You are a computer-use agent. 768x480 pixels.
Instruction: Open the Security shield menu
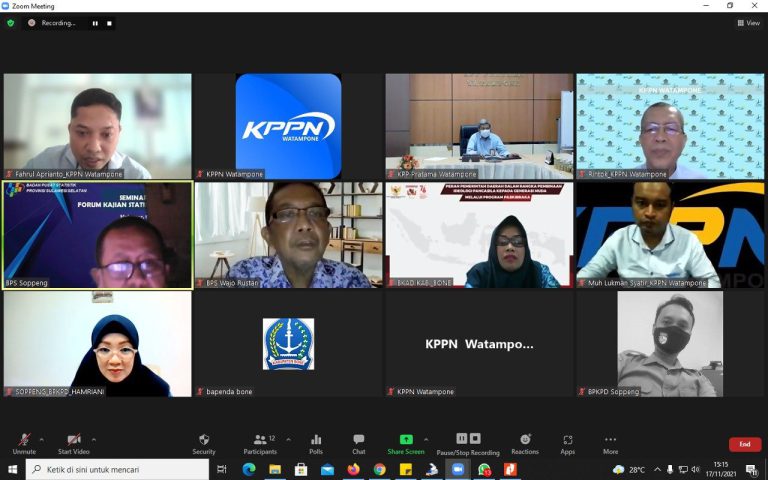click(204, 443)
